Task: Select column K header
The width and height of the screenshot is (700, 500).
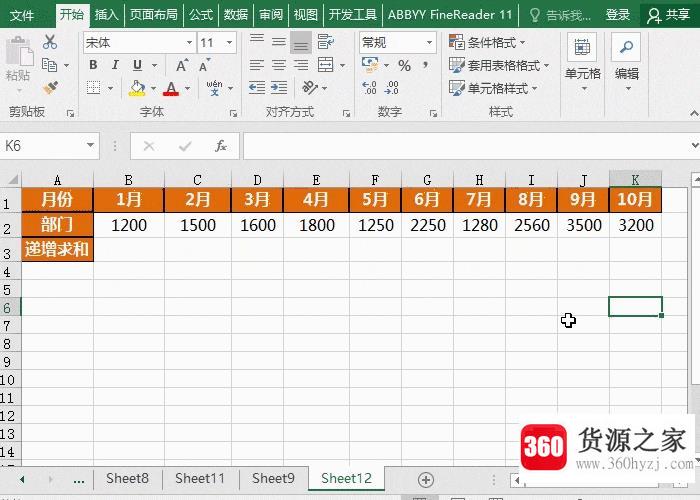Action: tap(635, 179)
